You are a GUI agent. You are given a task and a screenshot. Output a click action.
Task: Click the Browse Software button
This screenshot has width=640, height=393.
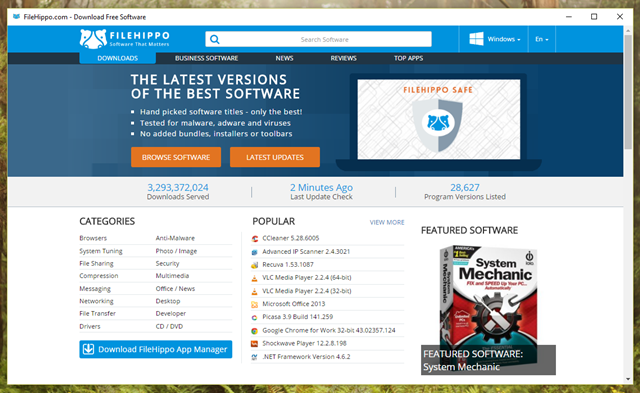point(176,157)
